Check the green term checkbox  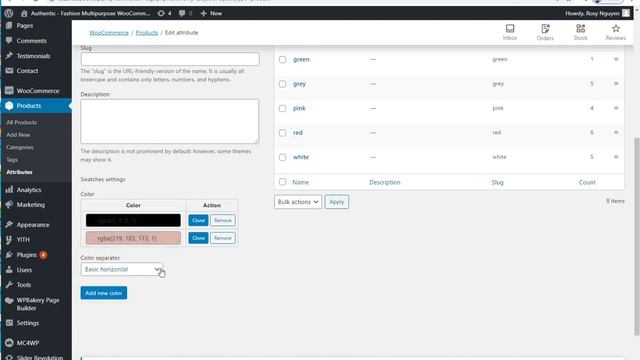[282, 60]
